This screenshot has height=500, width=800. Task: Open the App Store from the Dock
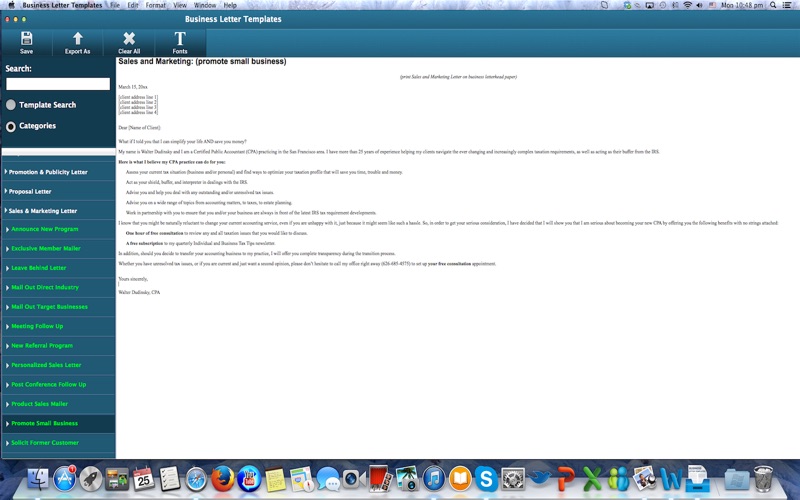point(64,479)
